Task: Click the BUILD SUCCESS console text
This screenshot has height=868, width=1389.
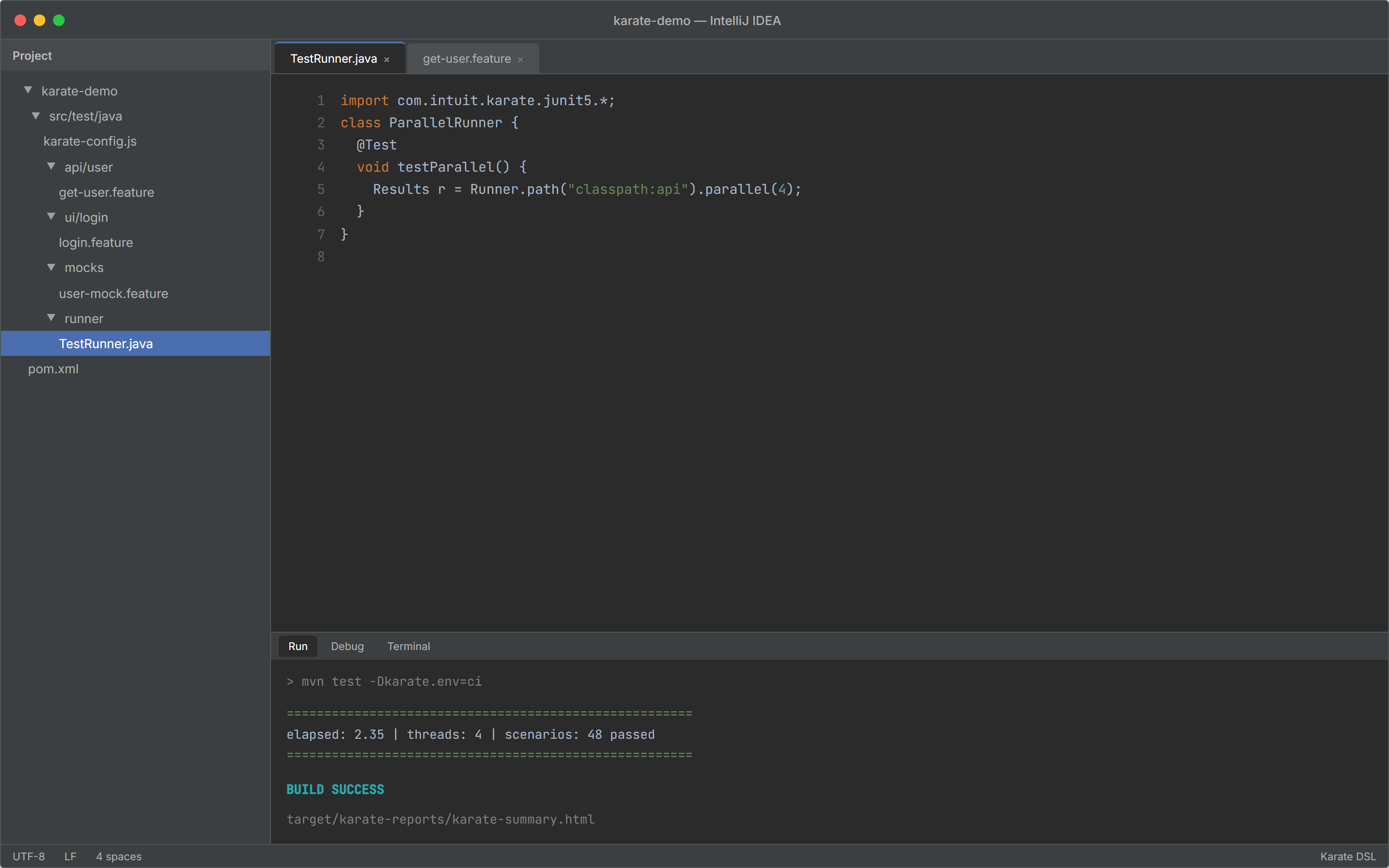Action: click(x=335, y=789)
